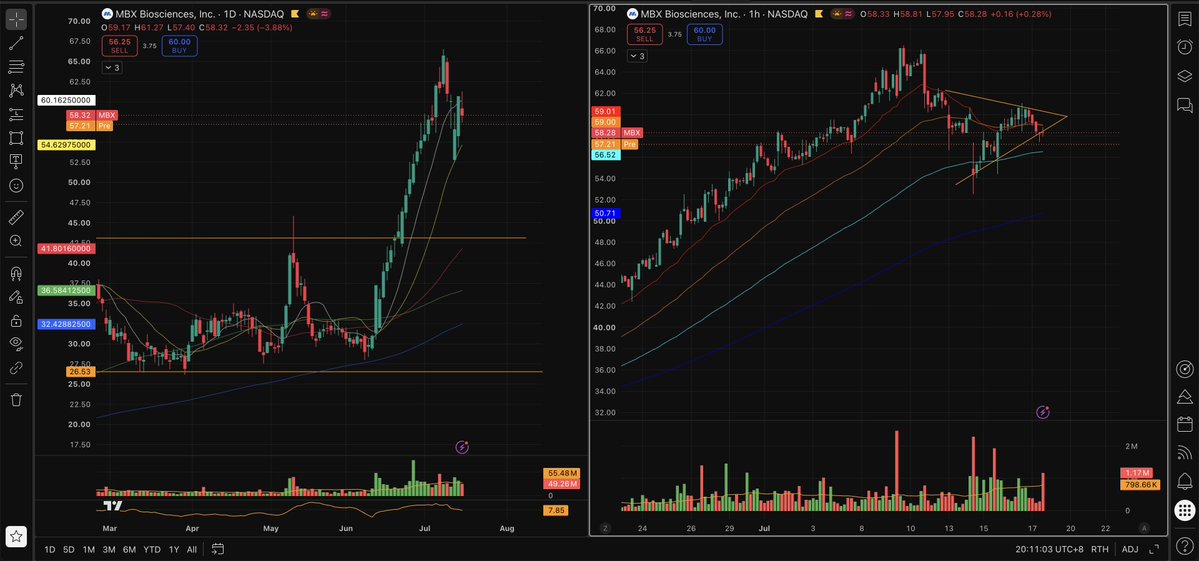This screenshot has width=1199, height=561.
Task: Hide all drawings with eye icon
Action: 16,344
